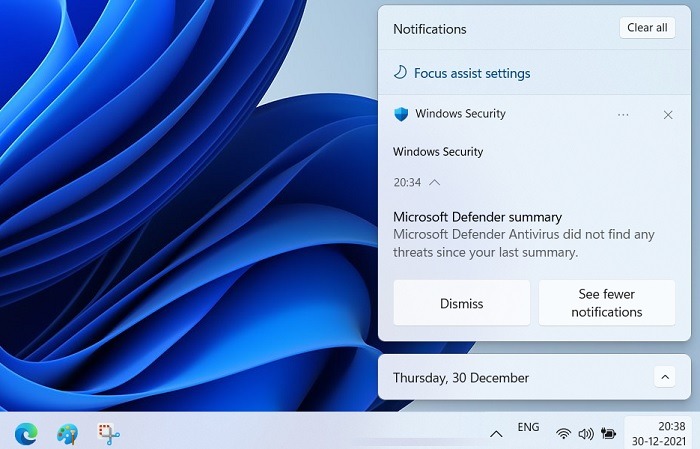Image resolution: width=700 pixels, height=449 pixels.
Task: Open Microsoft Edge from the taskbar
Action: pos(26,433)
